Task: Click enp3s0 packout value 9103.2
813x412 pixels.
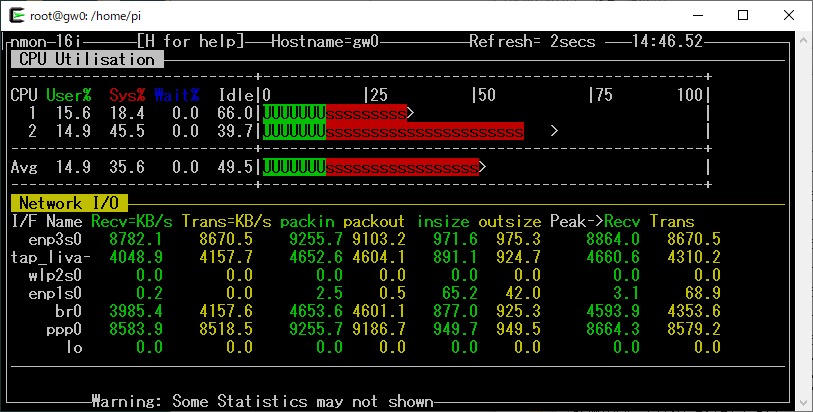Action: coord(379,239)
